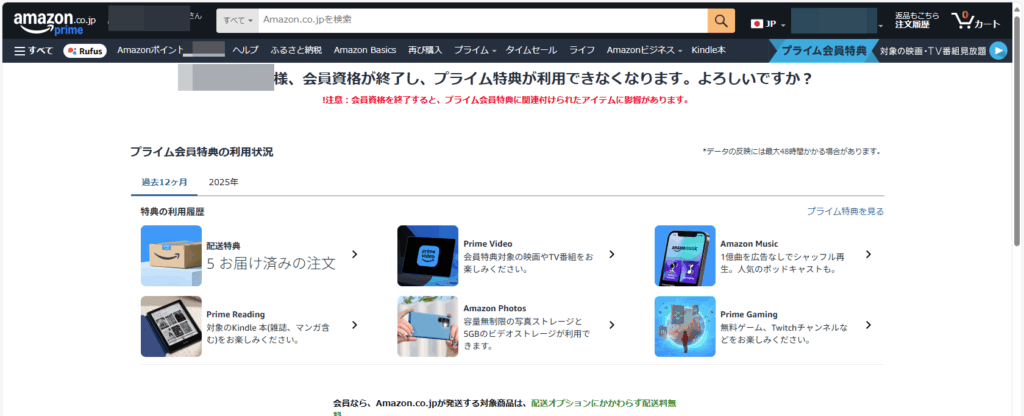Click the プライム特典を見る link
Viewport: 1024px width, 416px height.
[845, 212]
